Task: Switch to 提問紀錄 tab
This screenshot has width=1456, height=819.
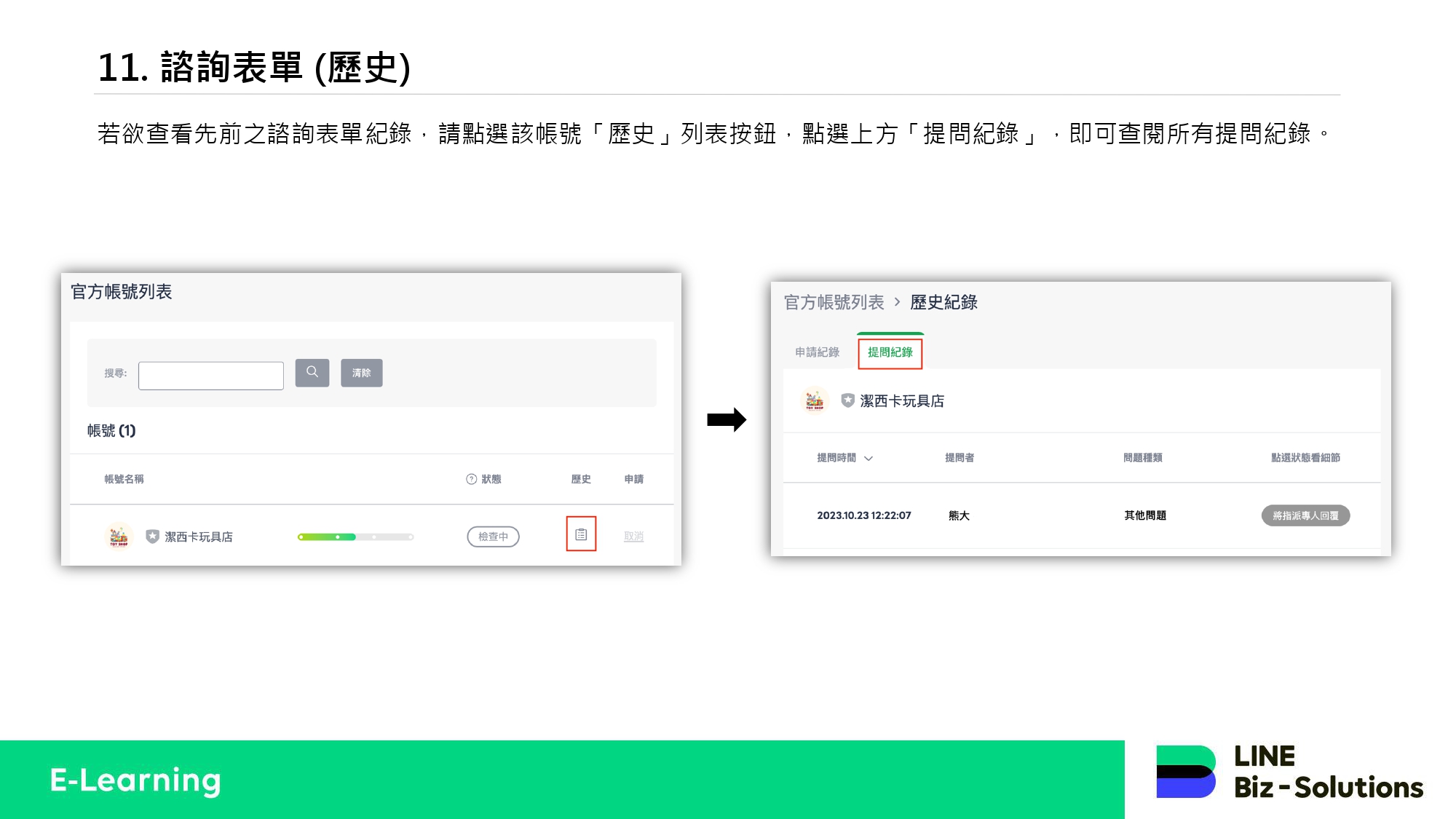Action: 890,352
